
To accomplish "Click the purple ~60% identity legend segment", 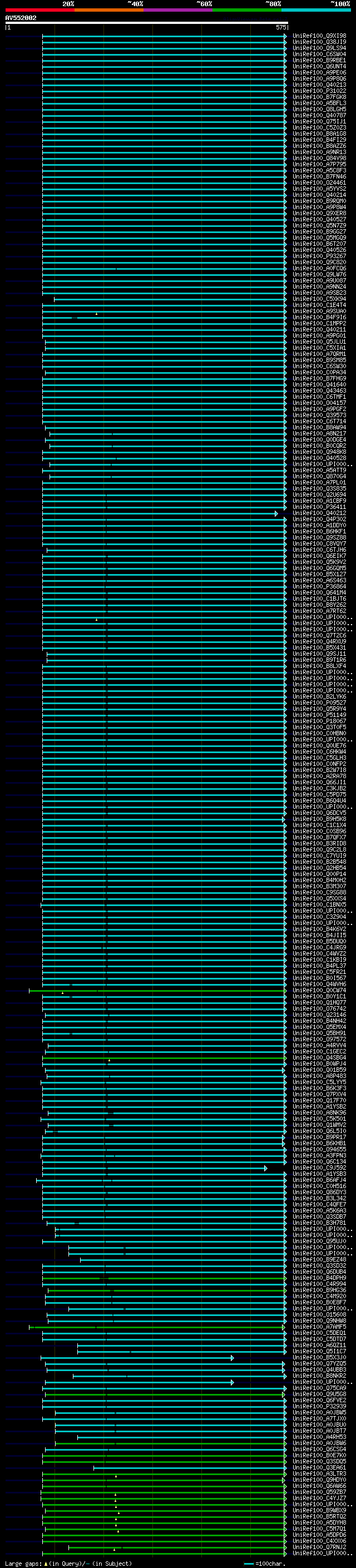I will tap(179, 10).
